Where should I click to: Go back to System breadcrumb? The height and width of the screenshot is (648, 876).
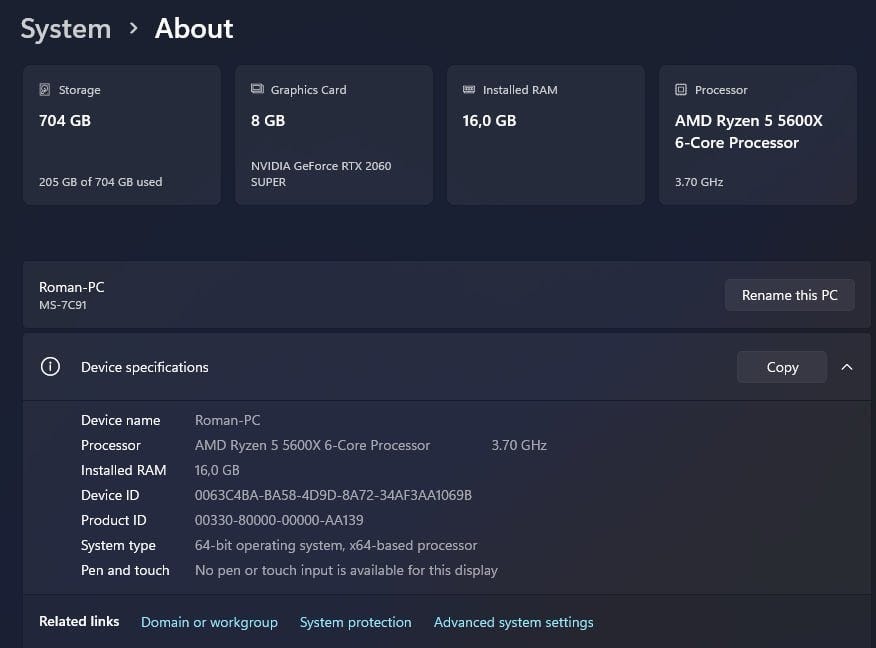tap(66, 29)
